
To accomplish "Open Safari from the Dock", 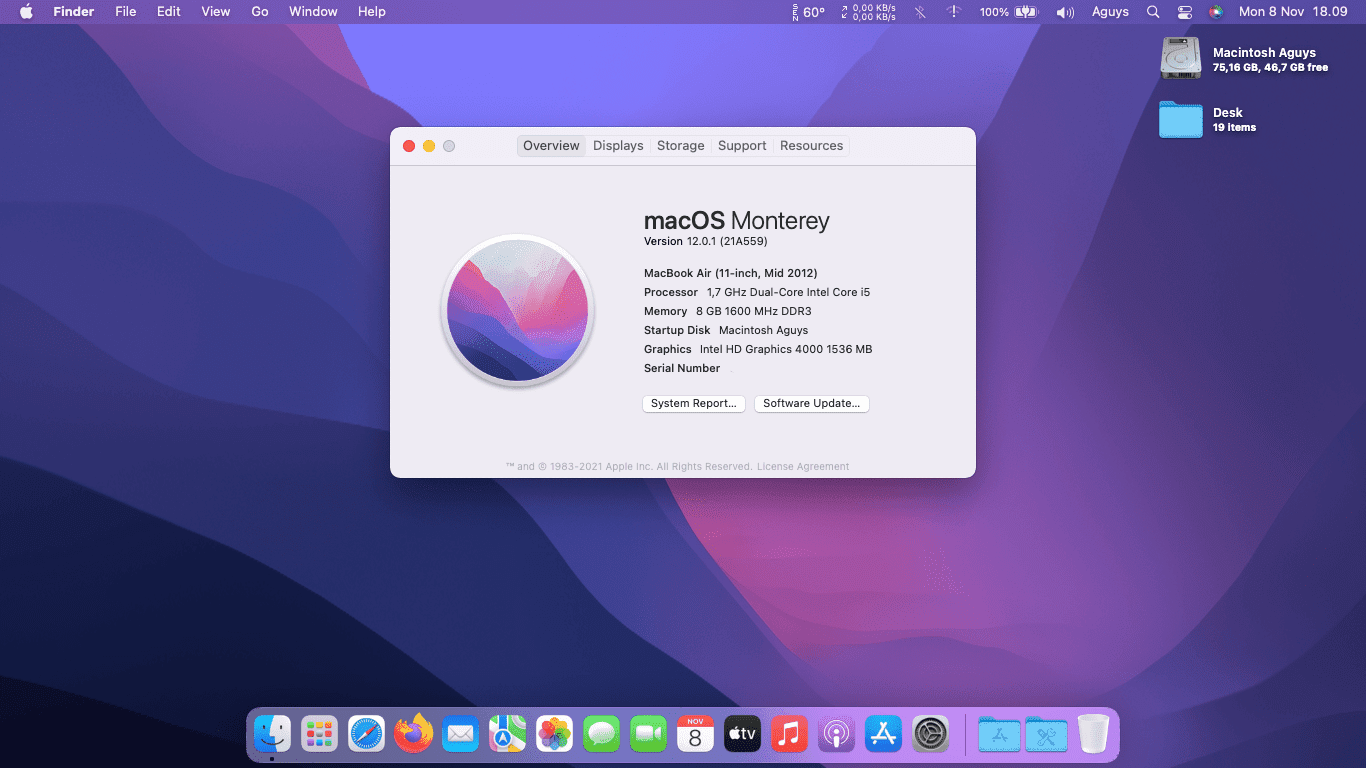I will [367, 735].
